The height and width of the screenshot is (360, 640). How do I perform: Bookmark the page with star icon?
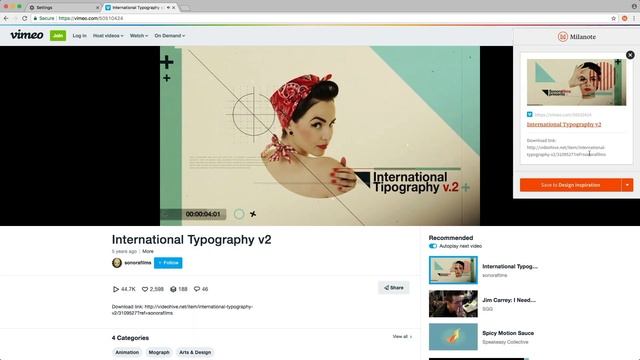click(613, 18)
